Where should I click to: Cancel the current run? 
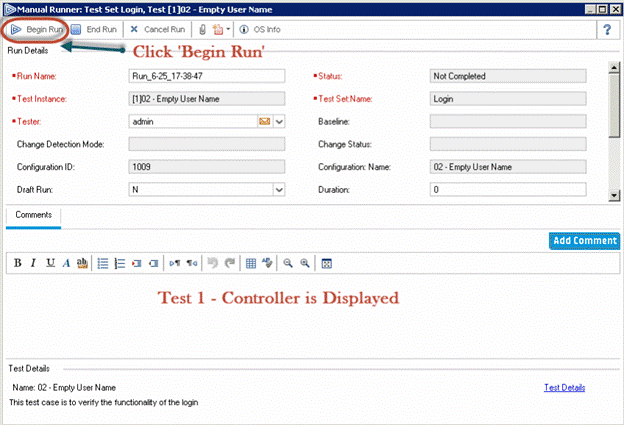pyautogui.click(x=157, y=30)
